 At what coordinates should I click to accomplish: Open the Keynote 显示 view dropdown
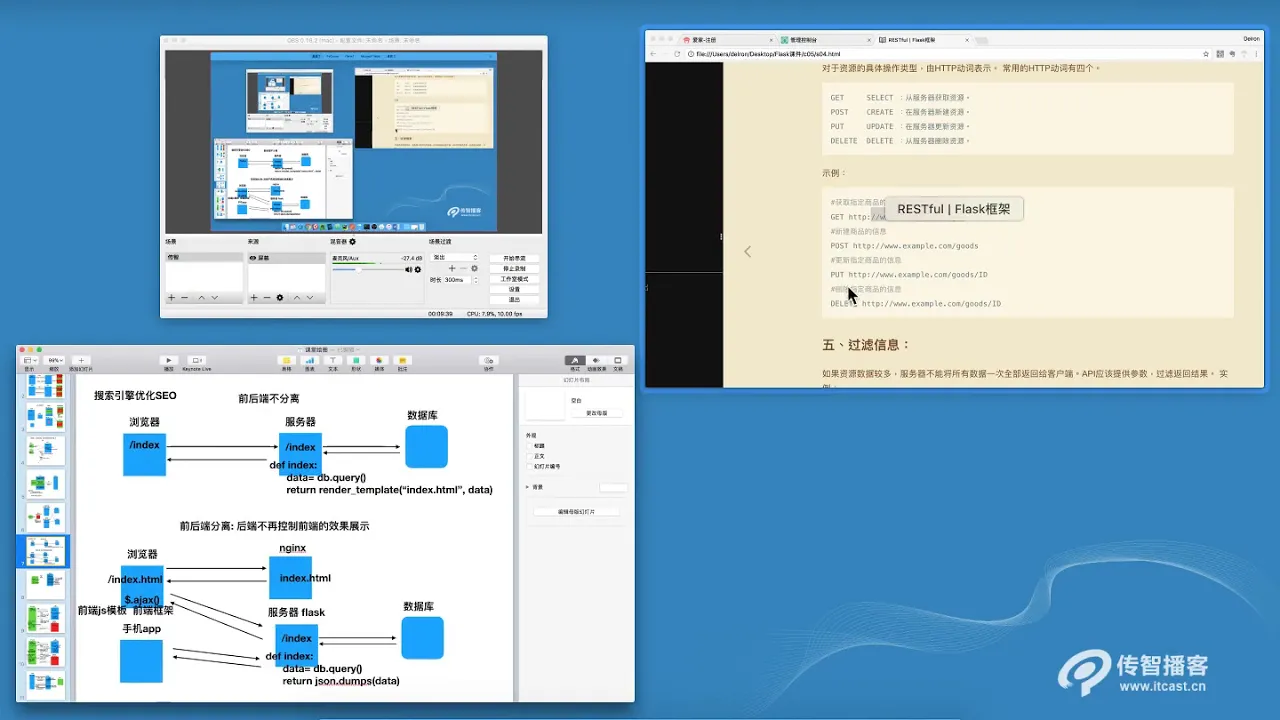28,360
